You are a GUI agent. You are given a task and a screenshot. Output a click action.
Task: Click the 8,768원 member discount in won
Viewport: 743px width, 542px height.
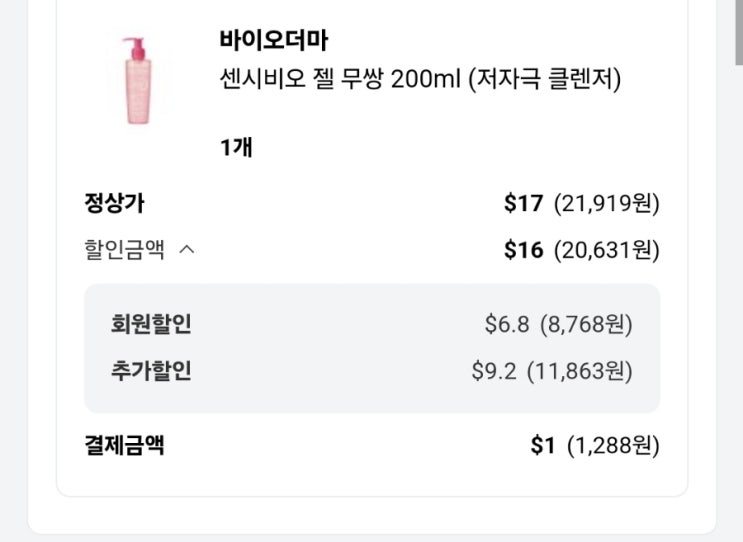[586, 324]
